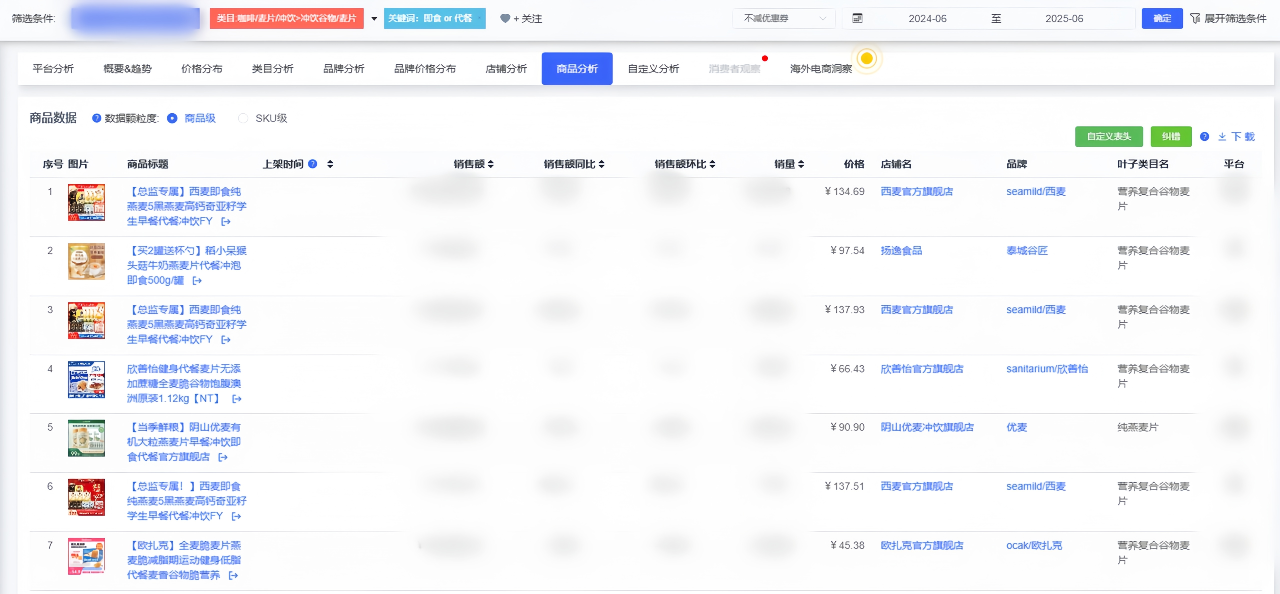The image size is (1280, 594).
Task: Open product title 欣善怡健身代餐麦片
Action: (184, 384)
